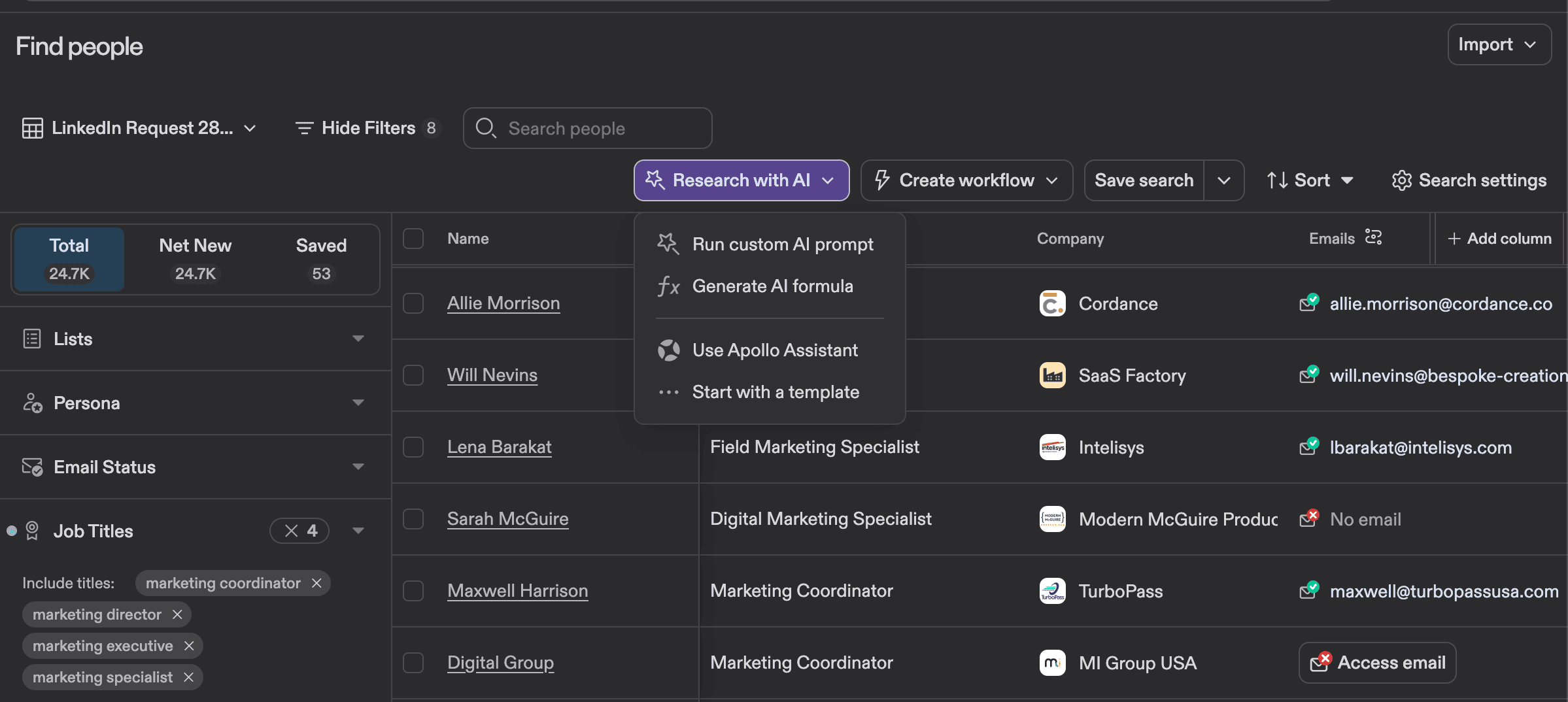This screenshot has height=702, width=1568.
Task: Click the Lists filter icon
Action: (32, 339)
